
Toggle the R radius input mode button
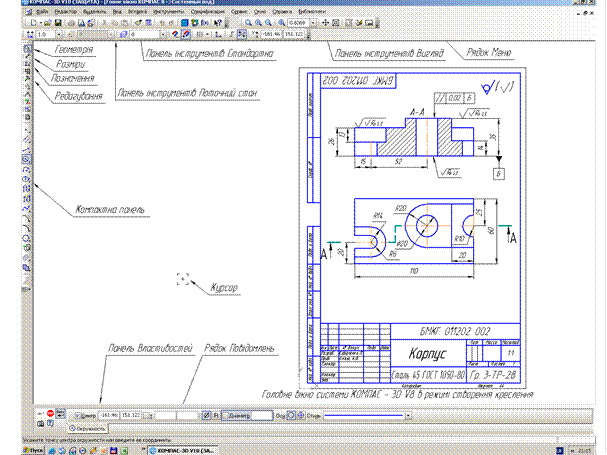pyautogui.click(x=216, y=416)
